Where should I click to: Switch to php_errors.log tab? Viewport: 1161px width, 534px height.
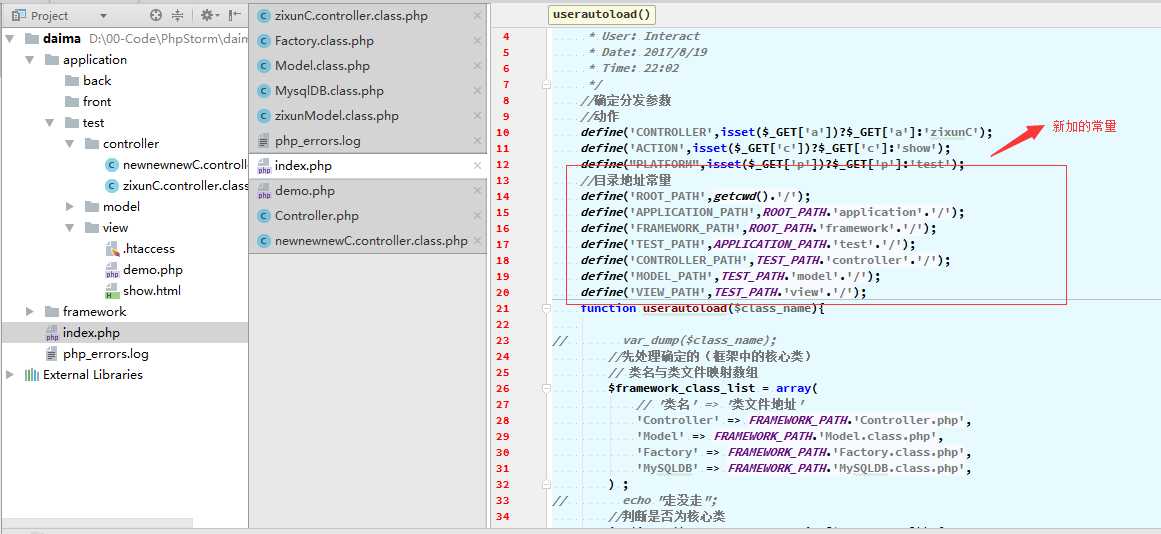[x=318, y=141]
